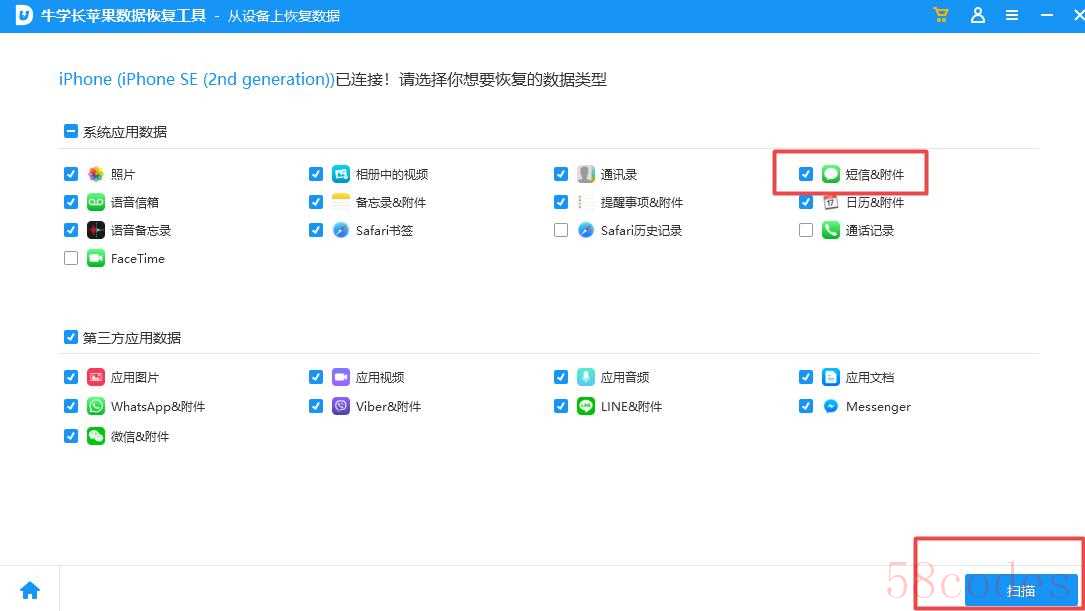
Task: Click the iPhone SE device name text
Action: [x=197, y=80]
